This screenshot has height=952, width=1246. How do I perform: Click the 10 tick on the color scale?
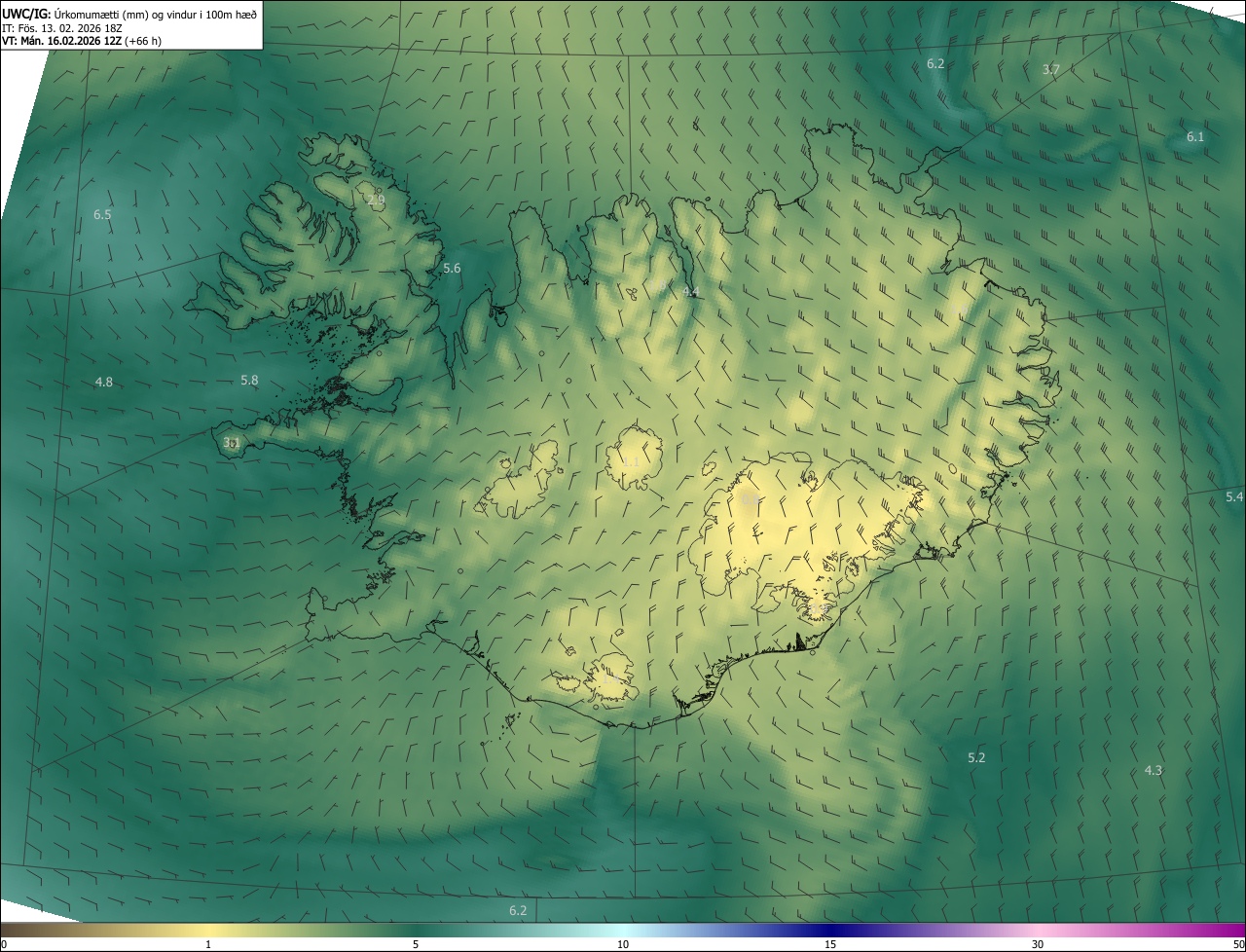coord(623,944)
